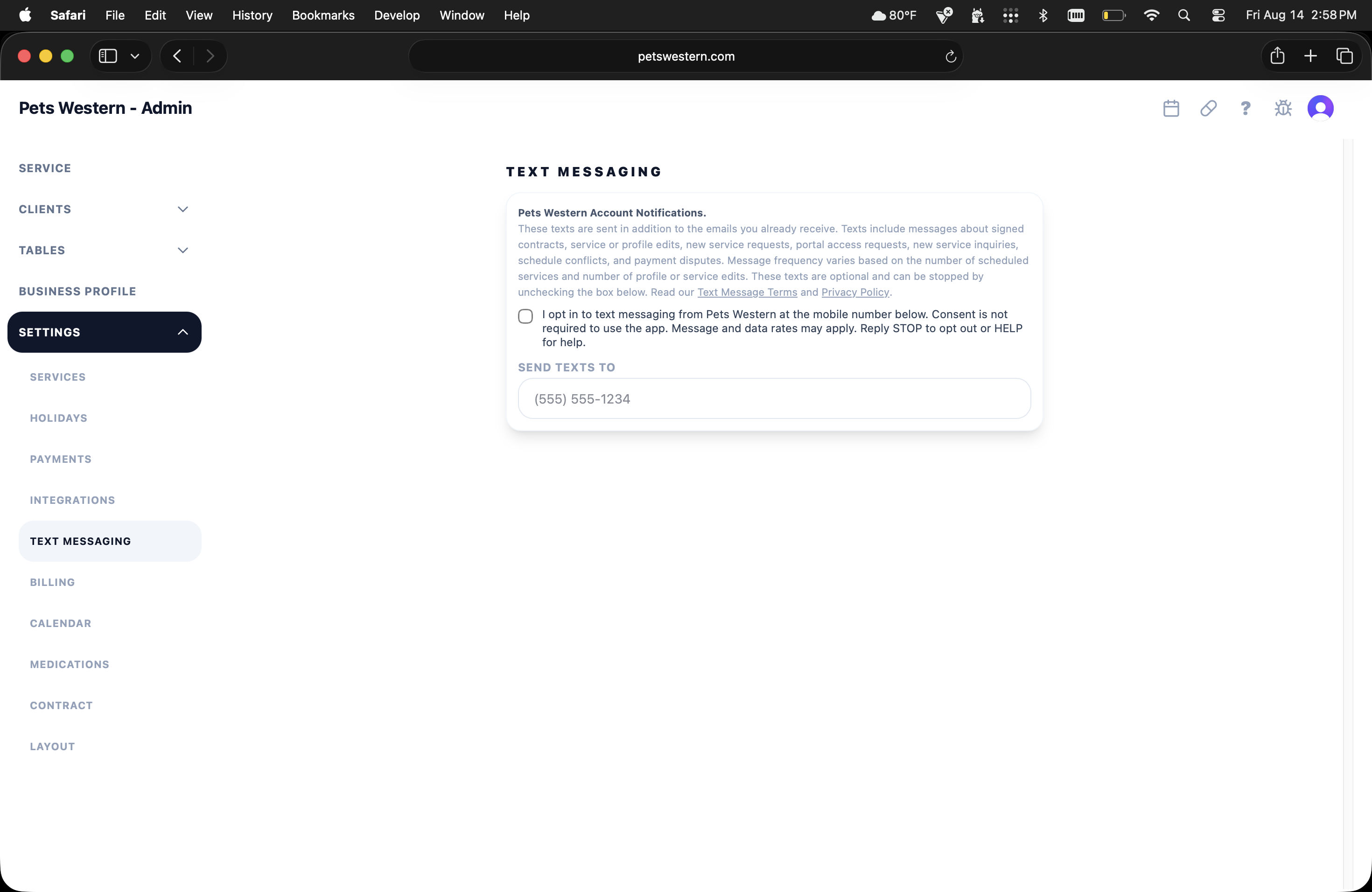Open the calendar icon in the header

(x=1171, y=108)
